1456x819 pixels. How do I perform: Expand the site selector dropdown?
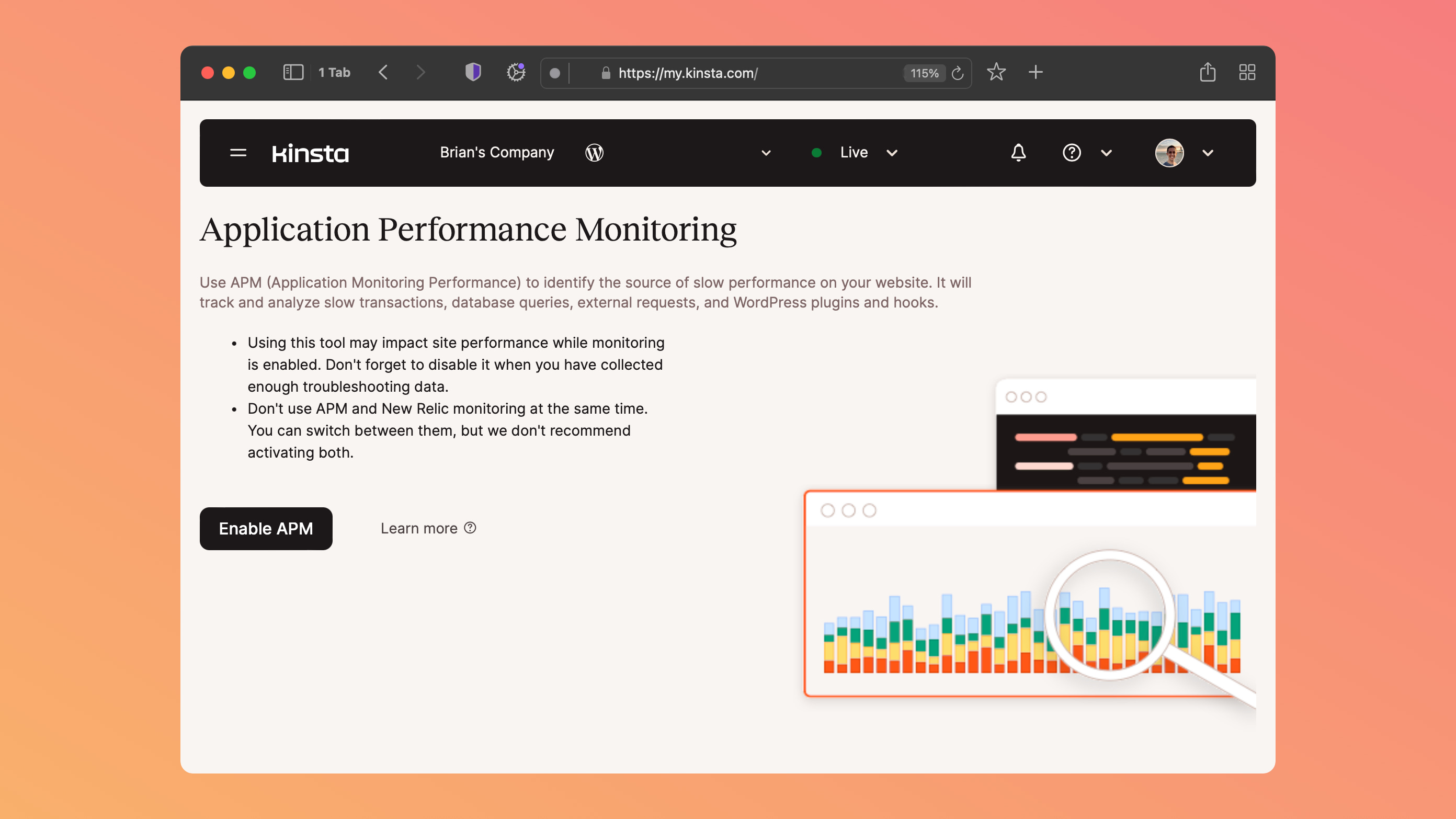[x=766, y=153]
